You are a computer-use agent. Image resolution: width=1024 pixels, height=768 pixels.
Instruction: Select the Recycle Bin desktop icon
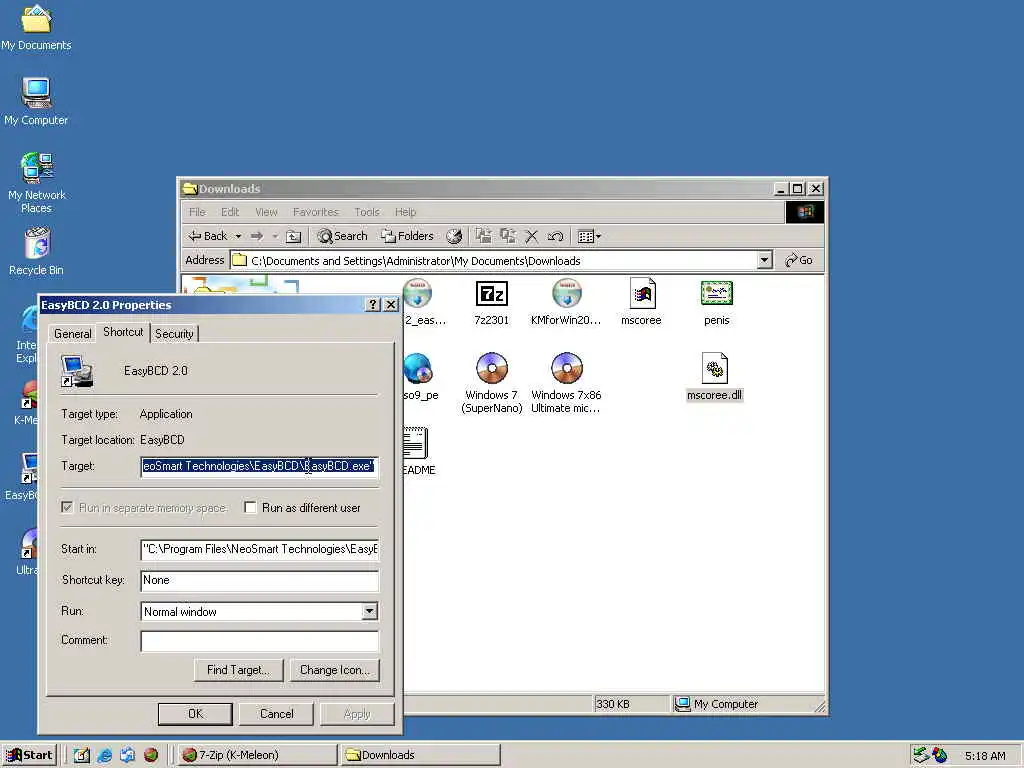pyautogui.click(x=37, y=251)
